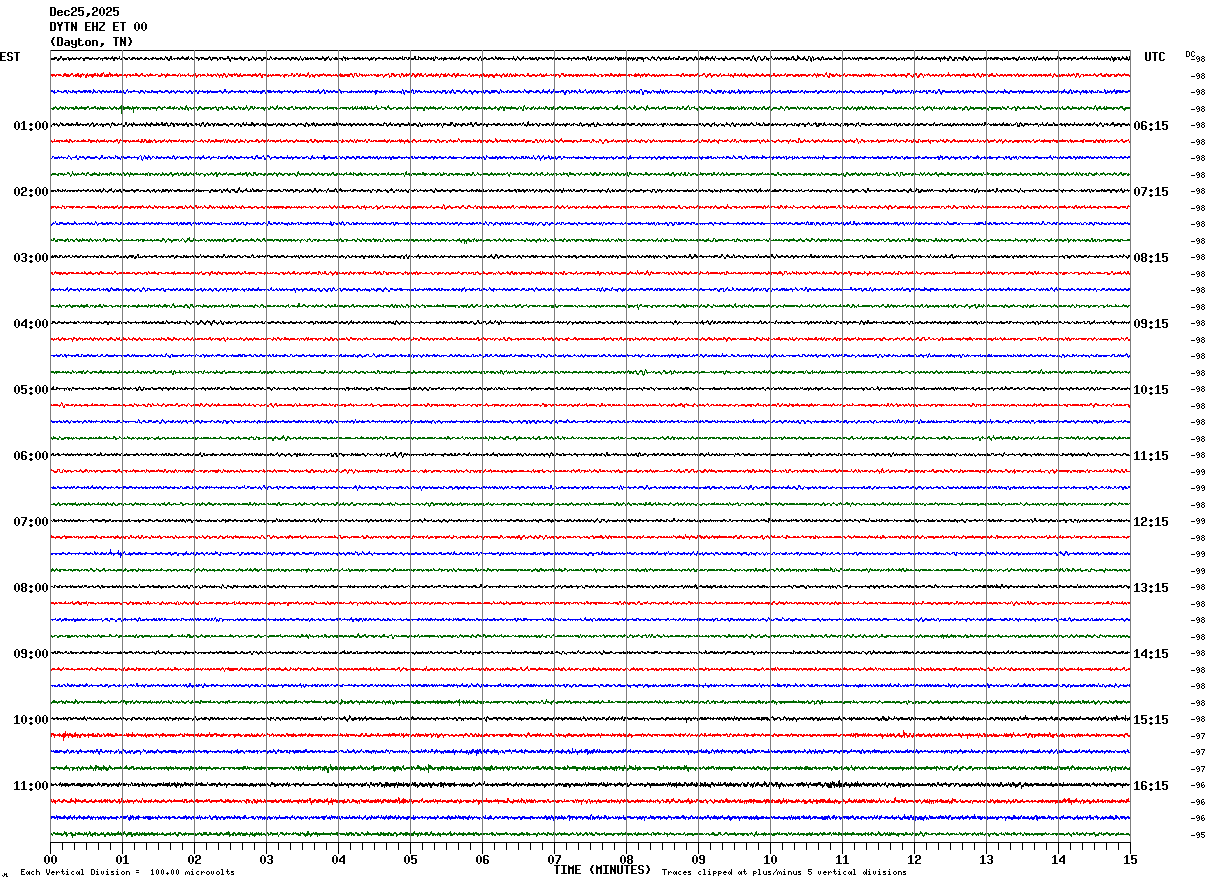Click the 16:15 UTC time label
Viewport: 1210px width, 886px height.
(1150, 786)
